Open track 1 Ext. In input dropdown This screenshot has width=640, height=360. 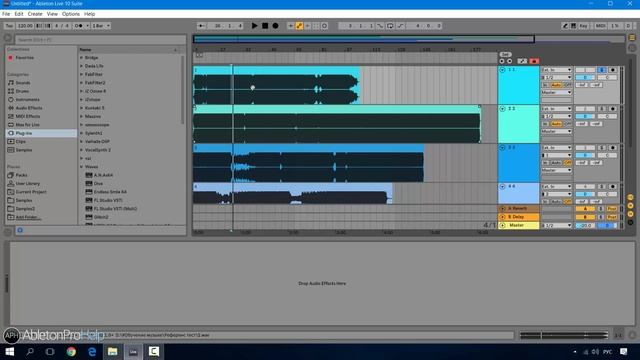click(556, 70)
